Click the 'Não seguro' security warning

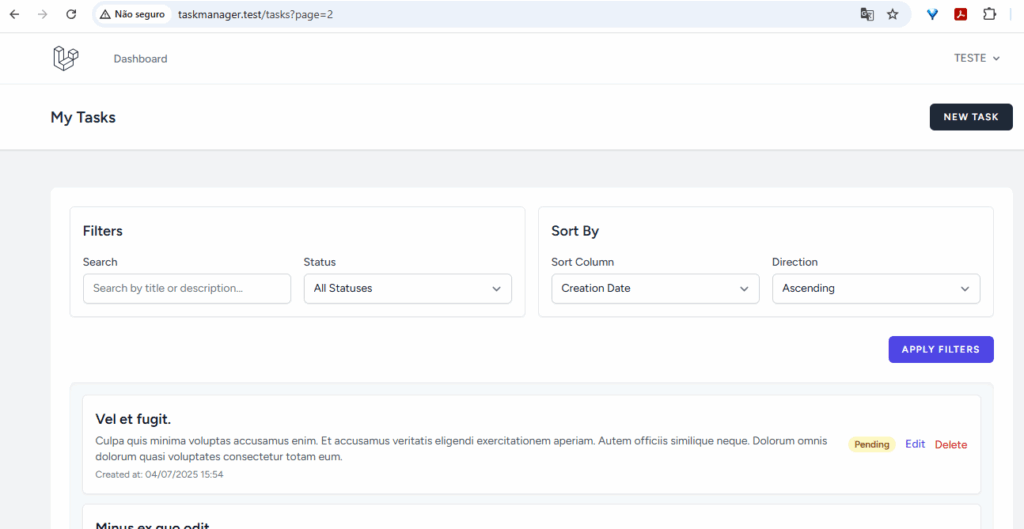pos(131,14)
